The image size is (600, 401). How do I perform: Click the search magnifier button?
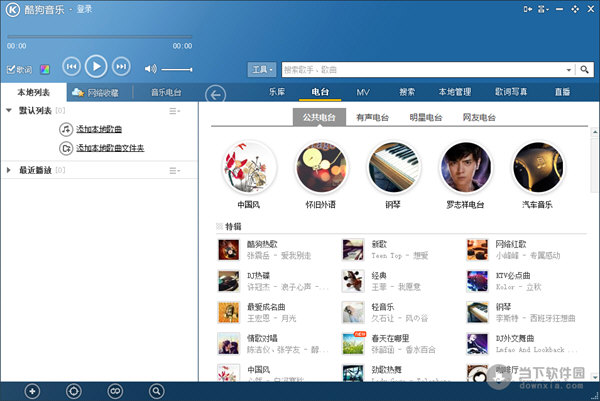click(x=584, y=70)
